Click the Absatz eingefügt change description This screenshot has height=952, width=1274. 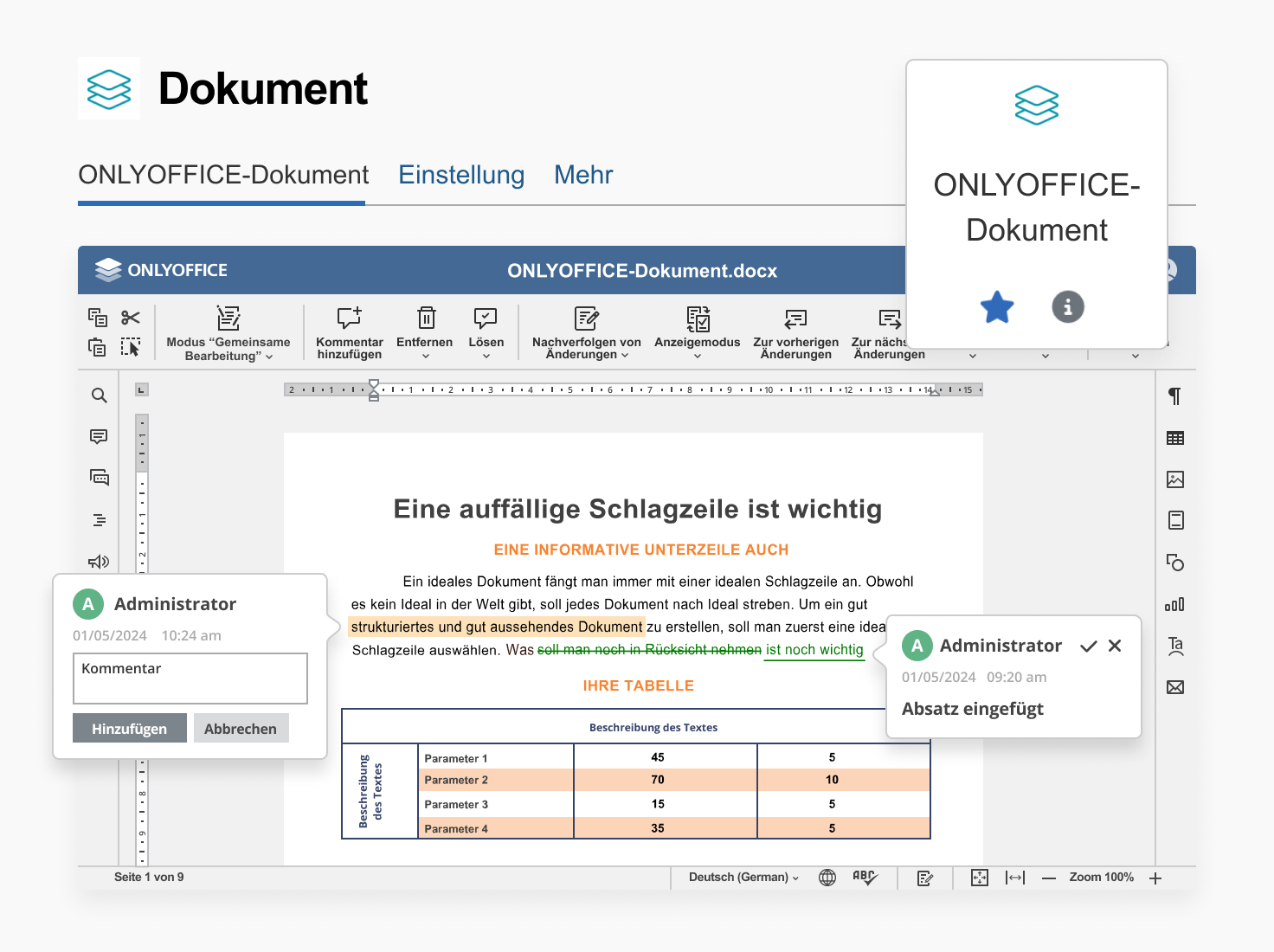point(973,709)
